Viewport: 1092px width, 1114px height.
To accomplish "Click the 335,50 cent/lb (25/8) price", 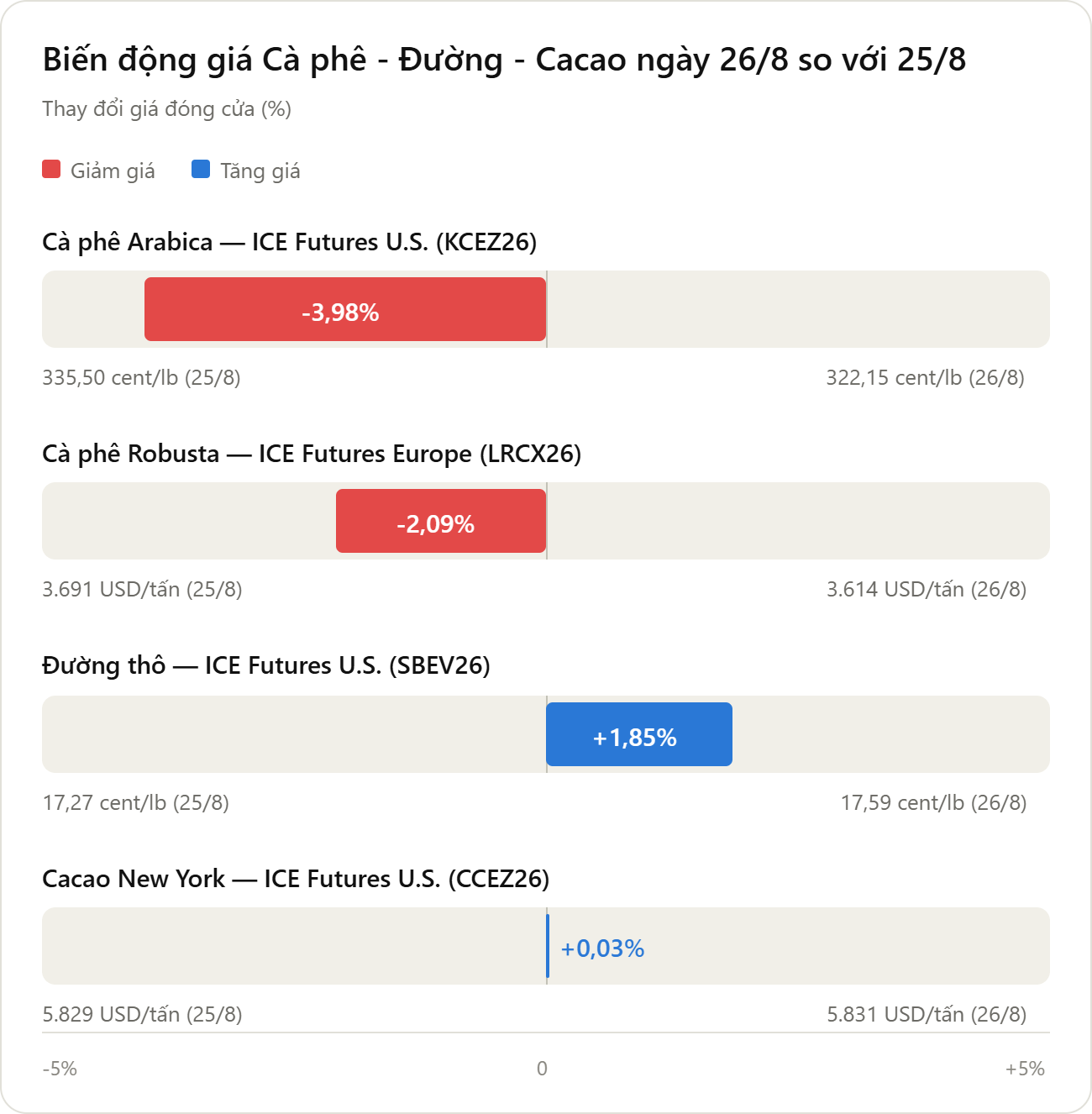I will (x=142, y=378).
